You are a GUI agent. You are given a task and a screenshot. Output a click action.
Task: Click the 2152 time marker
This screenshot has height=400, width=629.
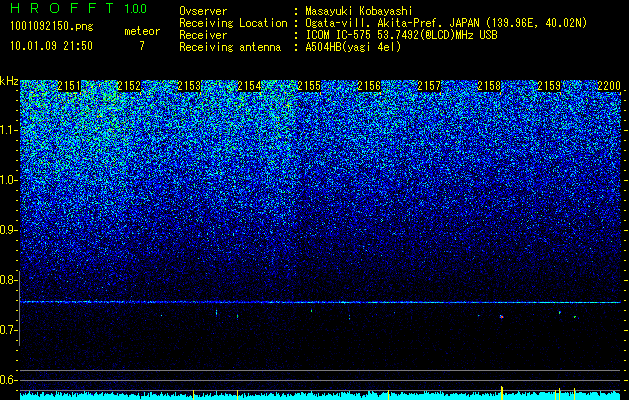(129, 86)
